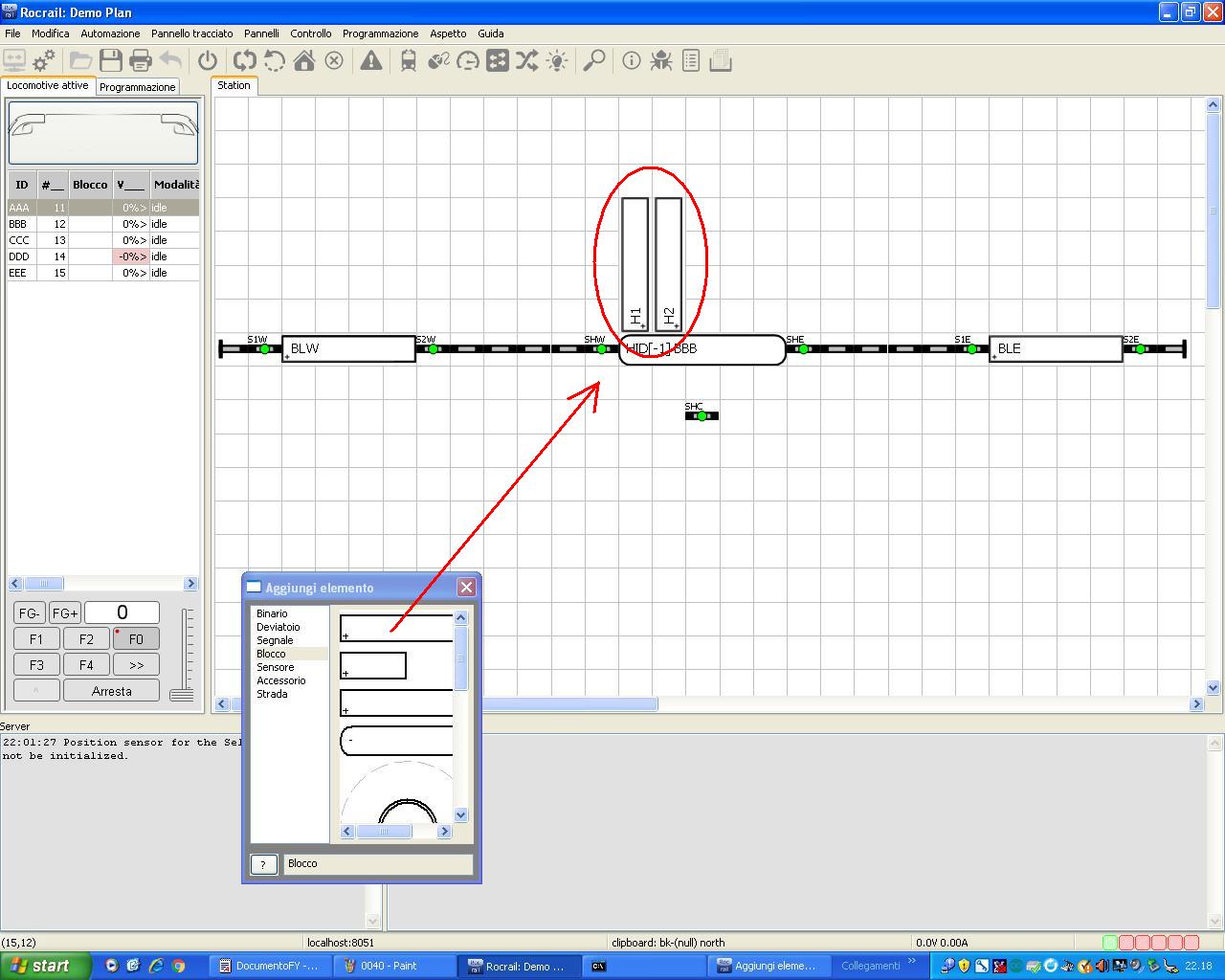Click the document list toolbar icon
The width and height of the screenshot is (1225, 980).
(691, 61)
